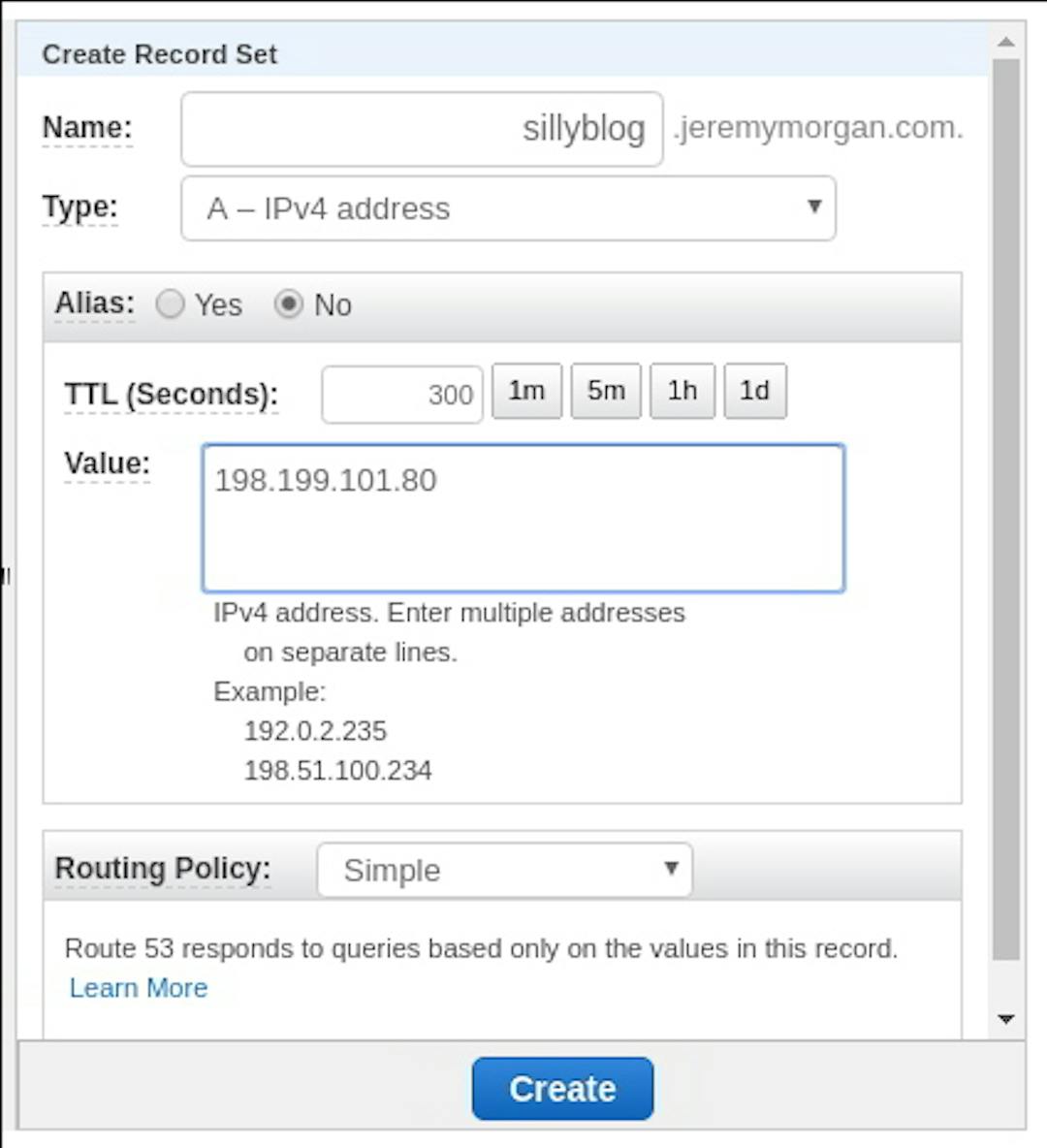This screenshot has height=1148, width=1047.
Task: Open the Routing Policy Simple dropdown
Action: (x=504, y=870)
